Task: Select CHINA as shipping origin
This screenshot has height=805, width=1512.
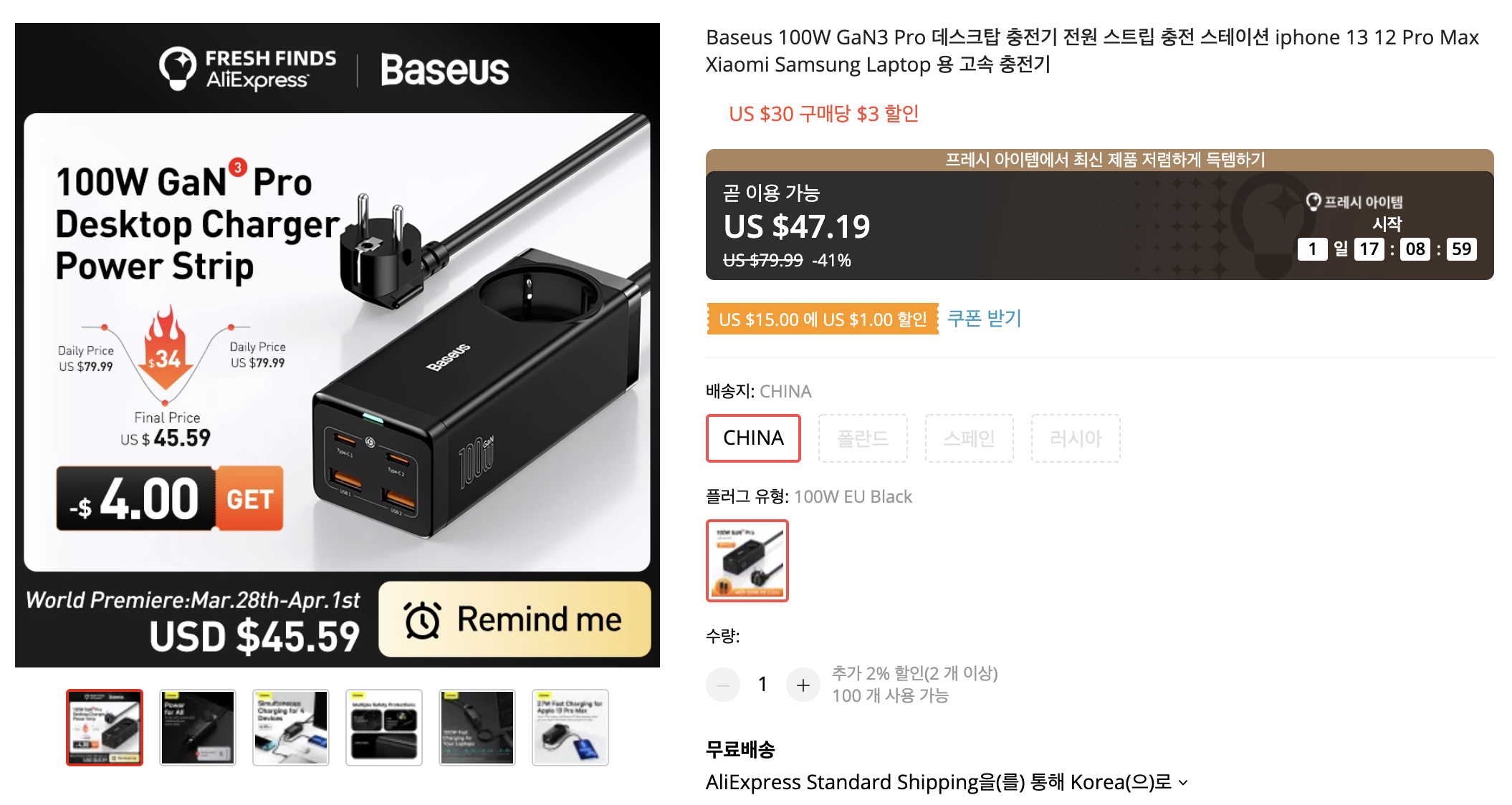Action: 753,438
